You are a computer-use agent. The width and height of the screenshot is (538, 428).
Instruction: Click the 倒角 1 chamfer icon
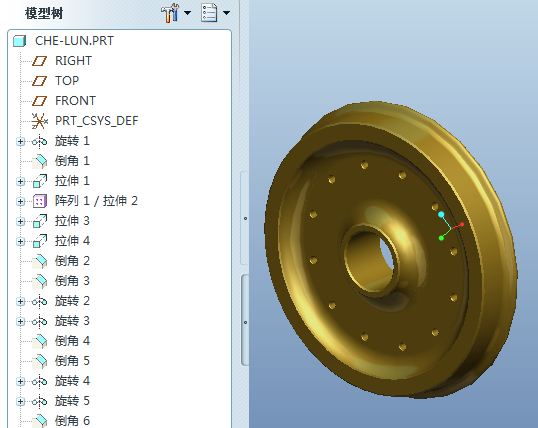pos(40,161)
